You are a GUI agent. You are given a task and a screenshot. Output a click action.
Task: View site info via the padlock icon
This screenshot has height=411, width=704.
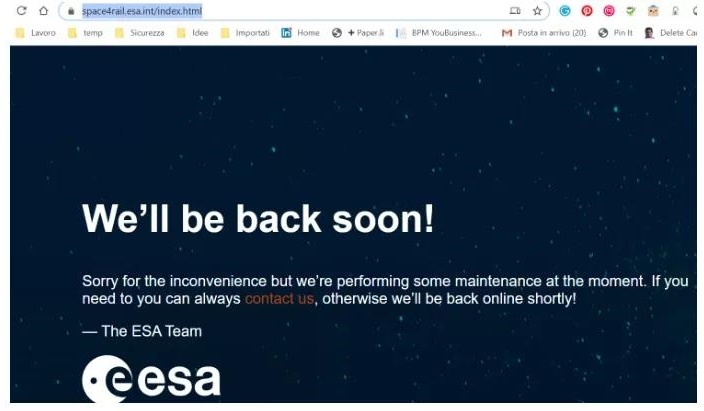71,11
